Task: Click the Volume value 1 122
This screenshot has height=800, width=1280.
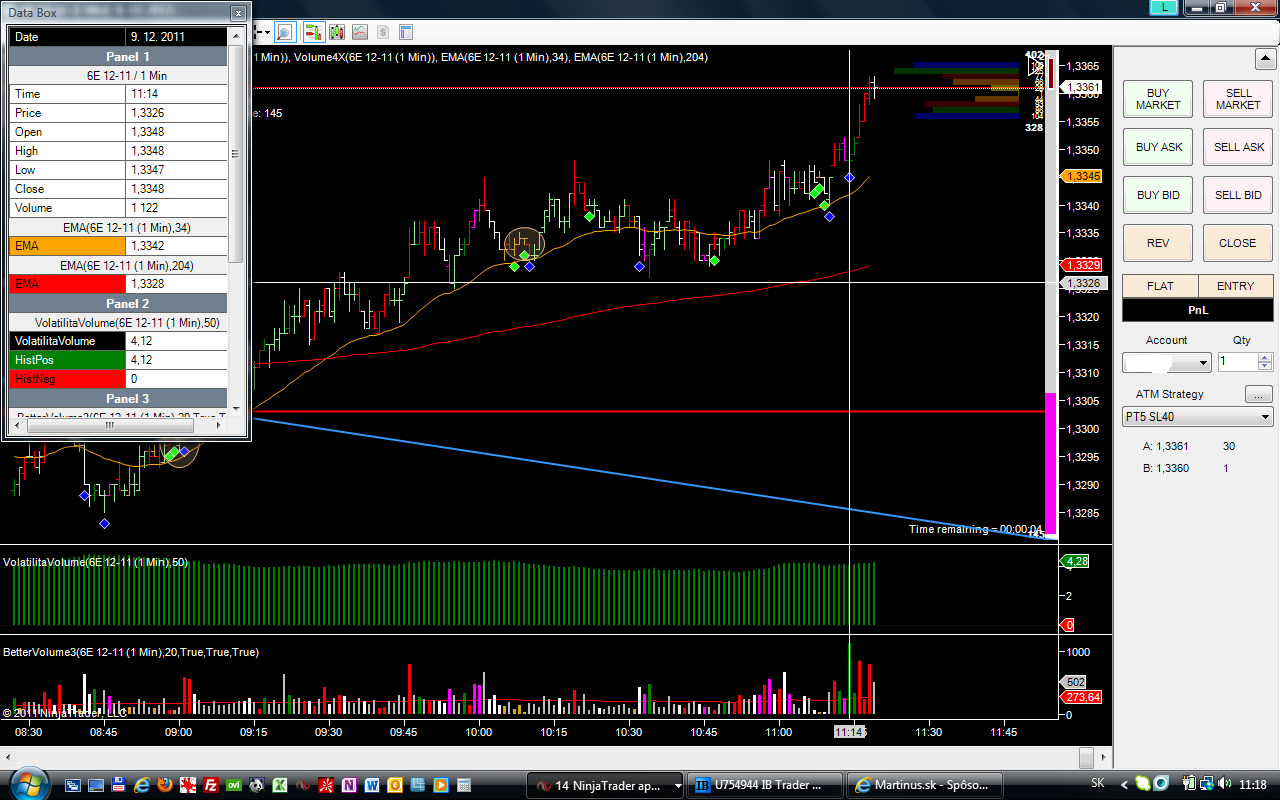Action: pos(177,208)
